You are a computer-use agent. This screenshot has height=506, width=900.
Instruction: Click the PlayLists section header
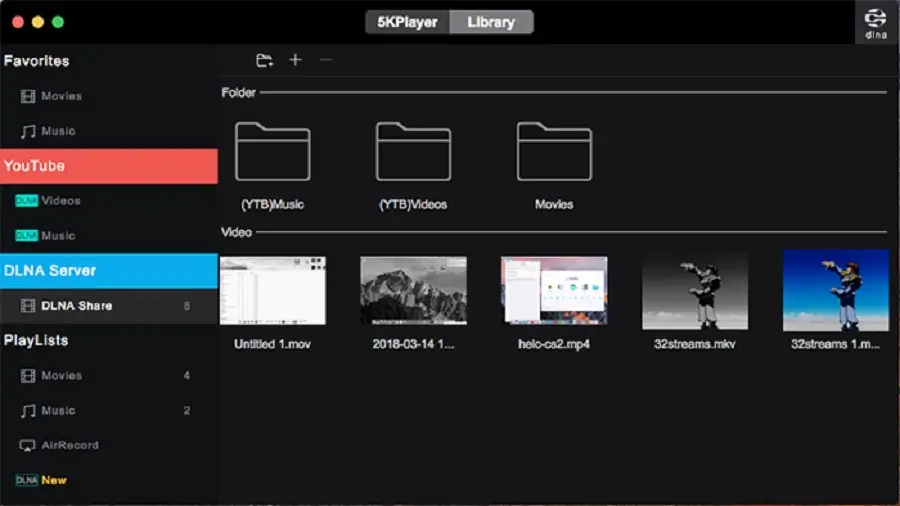click(x=36, y=341)
